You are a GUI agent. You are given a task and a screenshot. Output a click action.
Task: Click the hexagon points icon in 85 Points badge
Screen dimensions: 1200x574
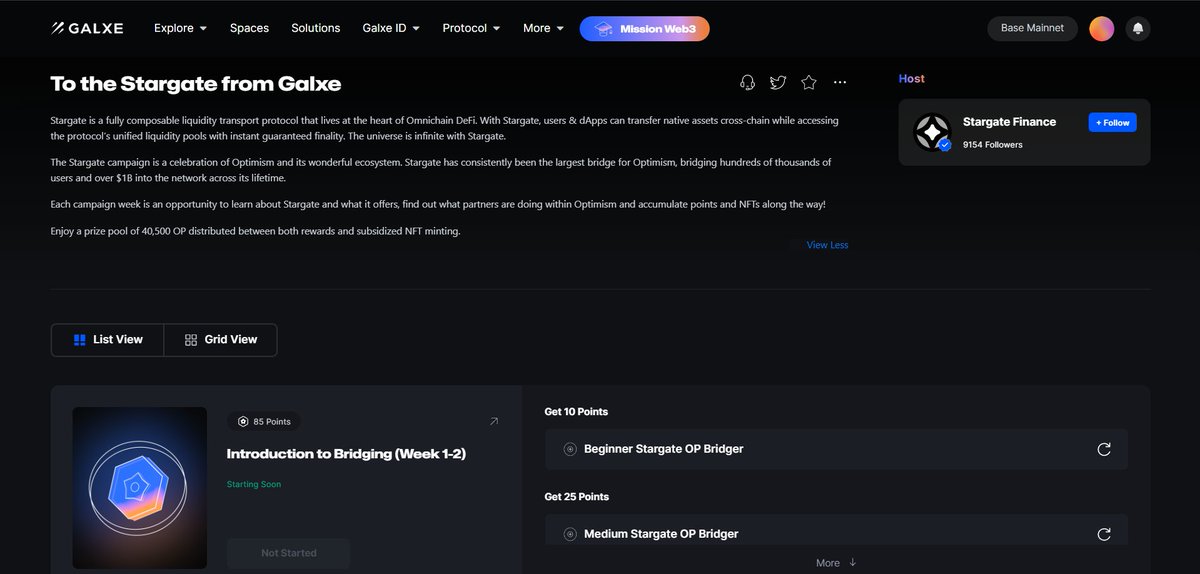pos(243,422)
